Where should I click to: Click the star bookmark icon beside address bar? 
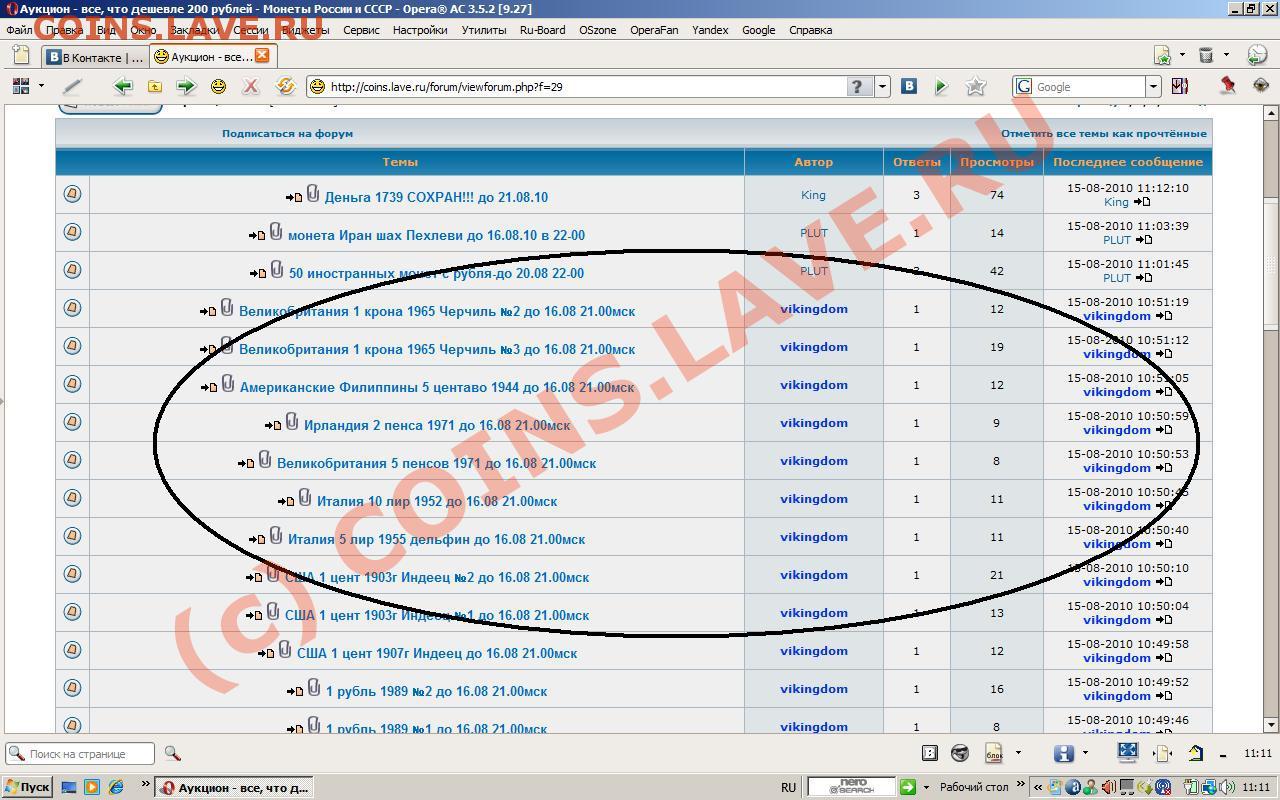pyautogui.click(x=976, y=87)
